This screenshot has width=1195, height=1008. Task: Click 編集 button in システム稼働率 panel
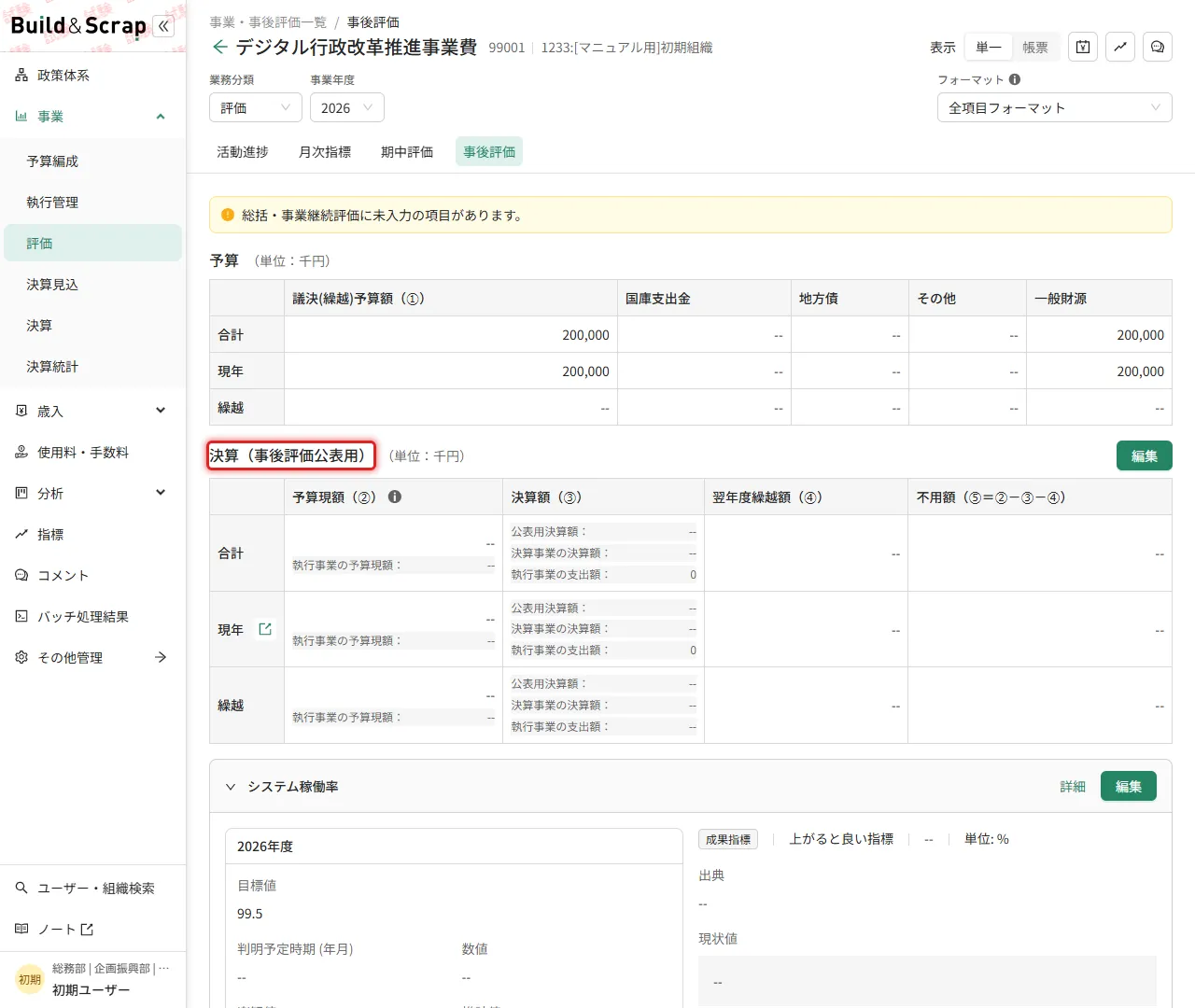[x=1129, y=786]
